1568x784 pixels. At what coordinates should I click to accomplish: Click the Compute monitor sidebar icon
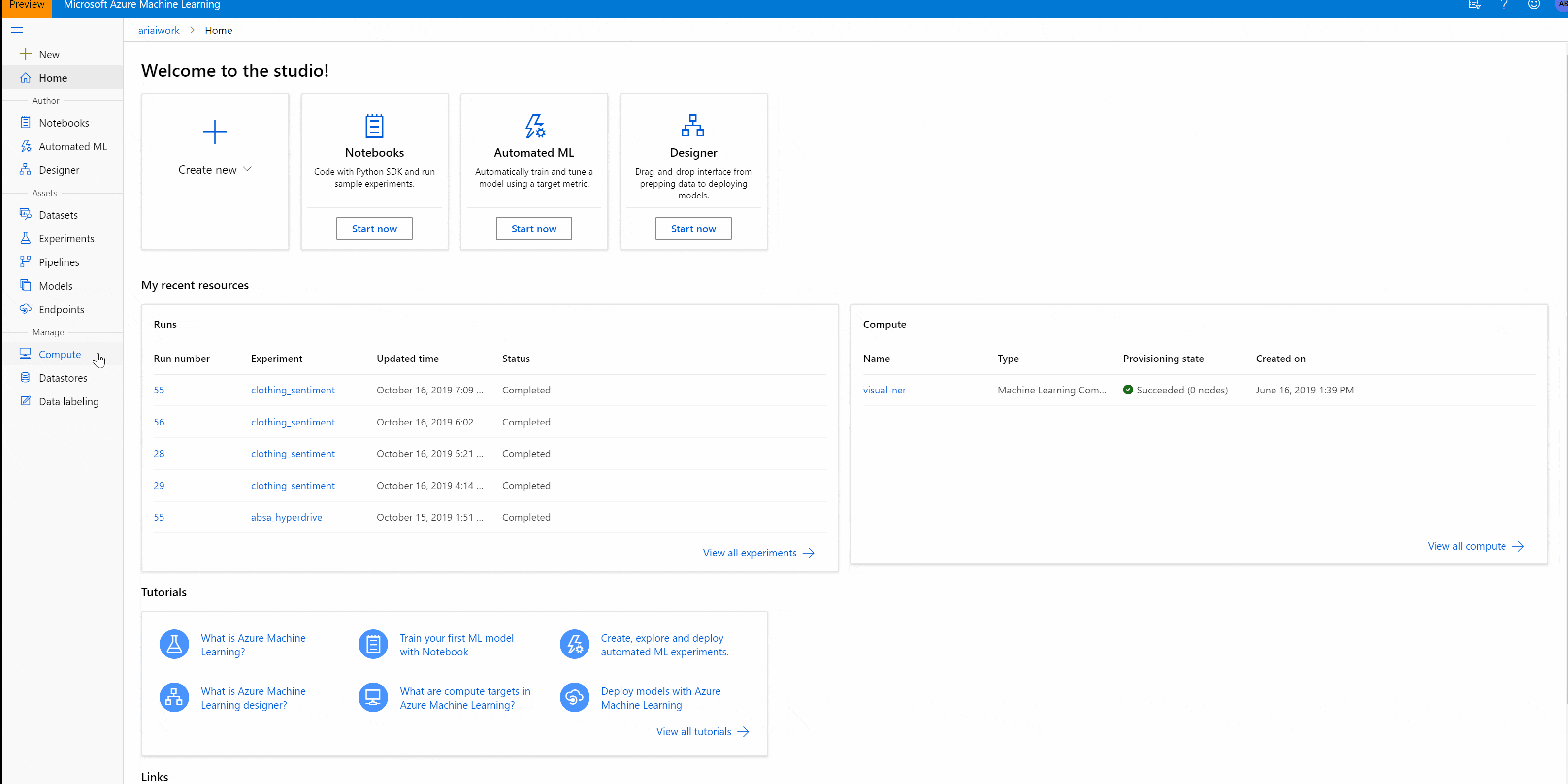pyautogui.click(x=25, y=354)
